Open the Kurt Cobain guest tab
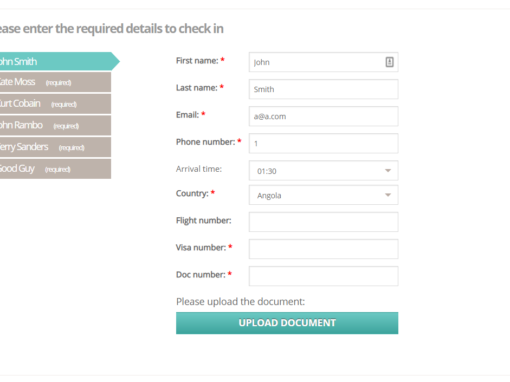This screenshot has height=382, width=510. 55,104
